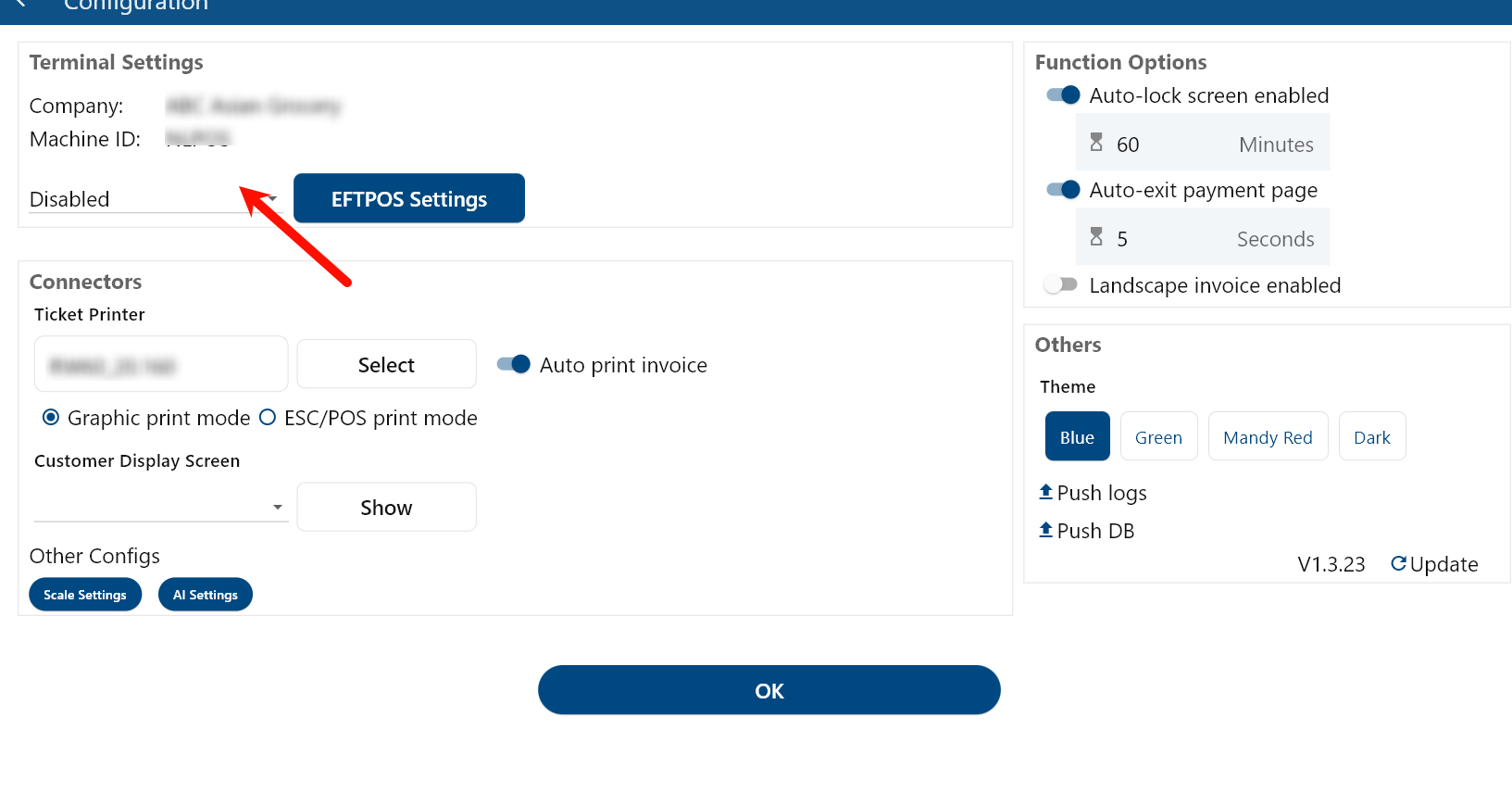Click the hourglass icon beside 5 Seconds
The height and width of the screenshot is (805, 1512).
pos(1096,237)
